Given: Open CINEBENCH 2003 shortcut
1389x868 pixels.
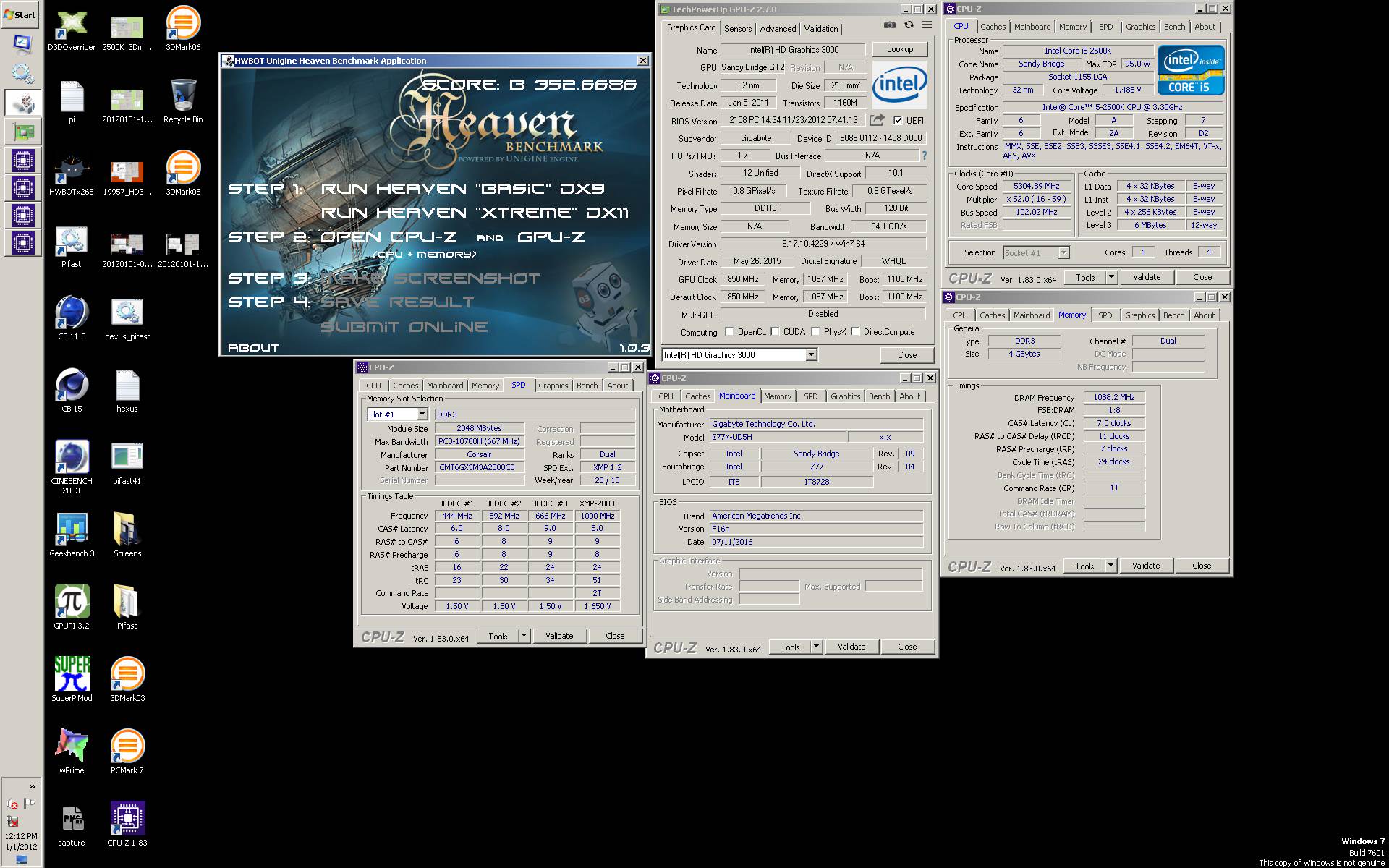Looking at the screenshot, I should (72, 467).
